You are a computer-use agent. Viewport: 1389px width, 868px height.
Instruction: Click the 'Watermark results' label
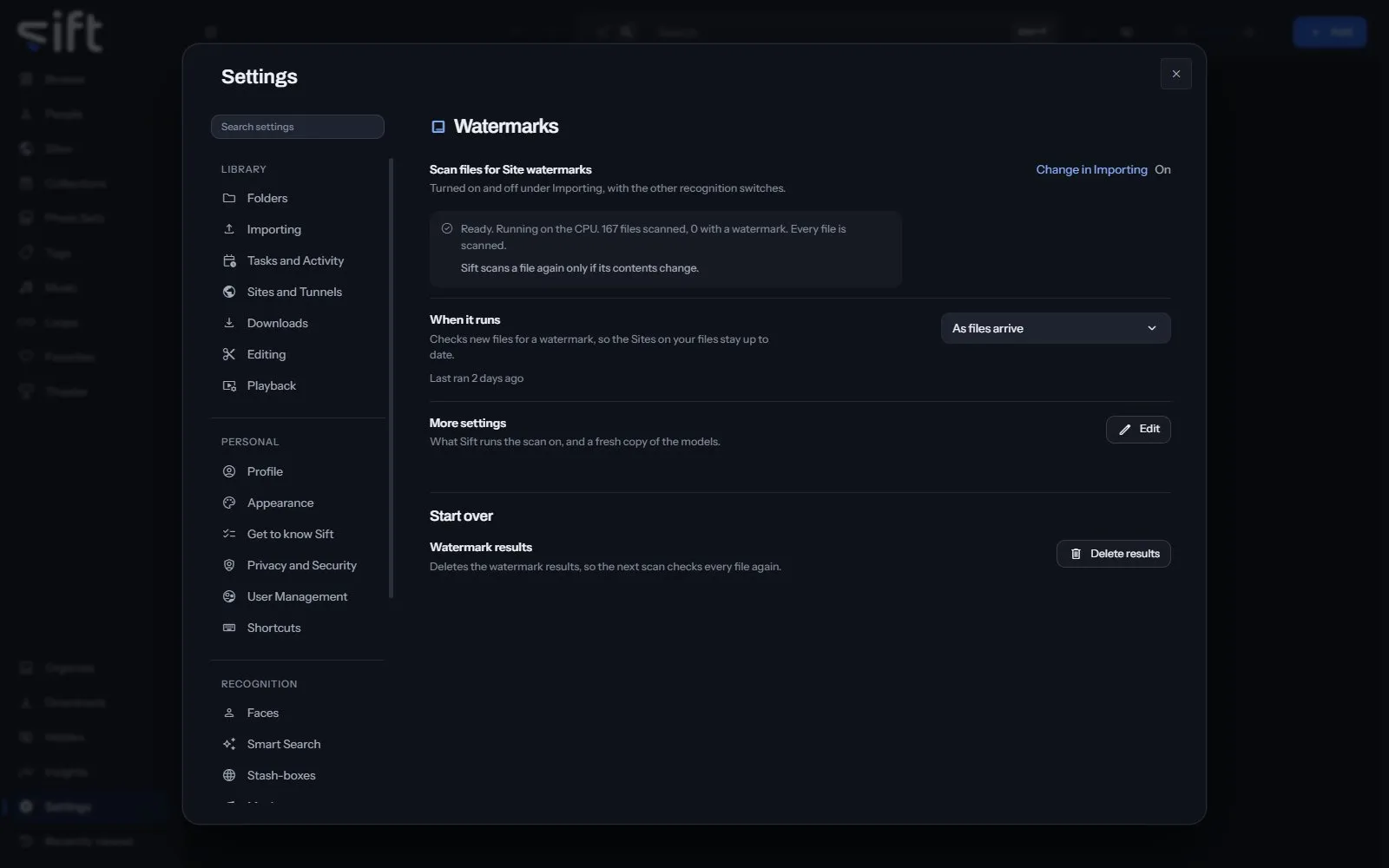481,547
